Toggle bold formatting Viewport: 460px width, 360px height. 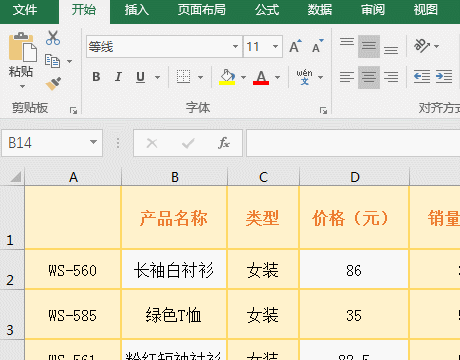pos(96,77)
